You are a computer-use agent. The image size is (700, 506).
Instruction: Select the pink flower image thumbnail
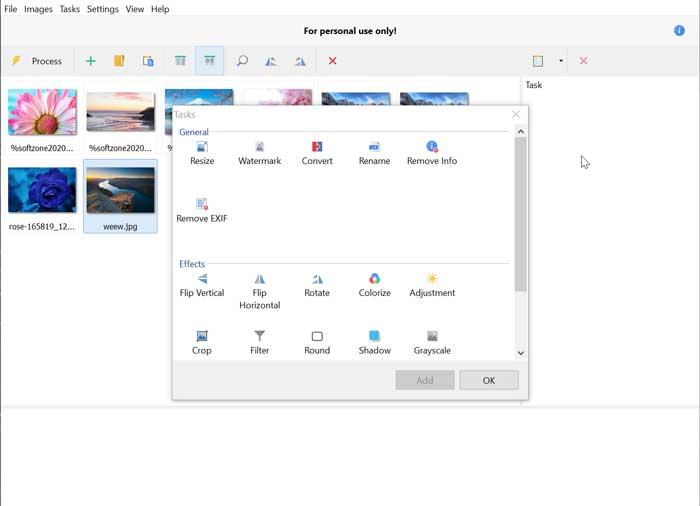pos(42,112)
